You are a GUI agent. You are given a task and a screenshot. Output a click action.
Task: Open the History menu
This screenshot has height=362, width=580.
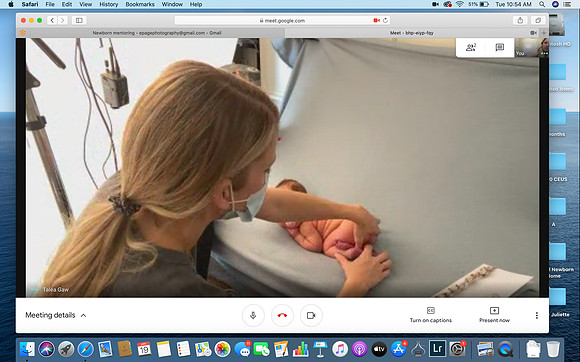(x=108, y=4)
